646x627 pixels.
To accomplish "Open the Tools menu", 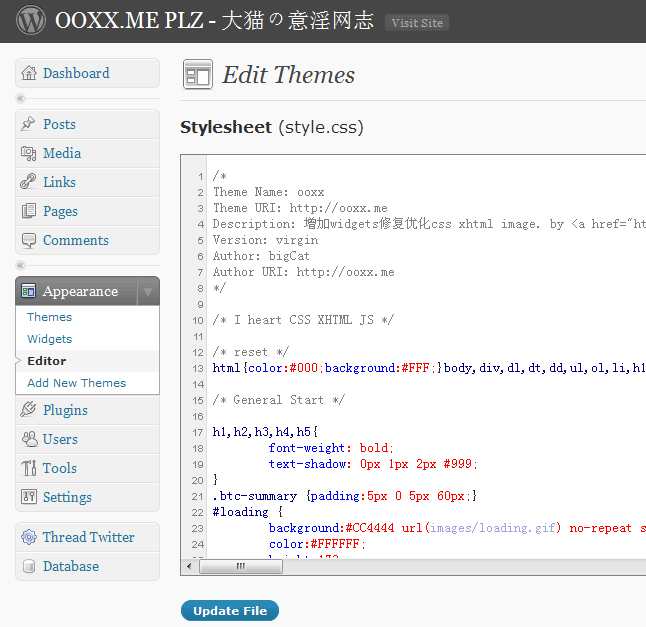I will [87, 468].
